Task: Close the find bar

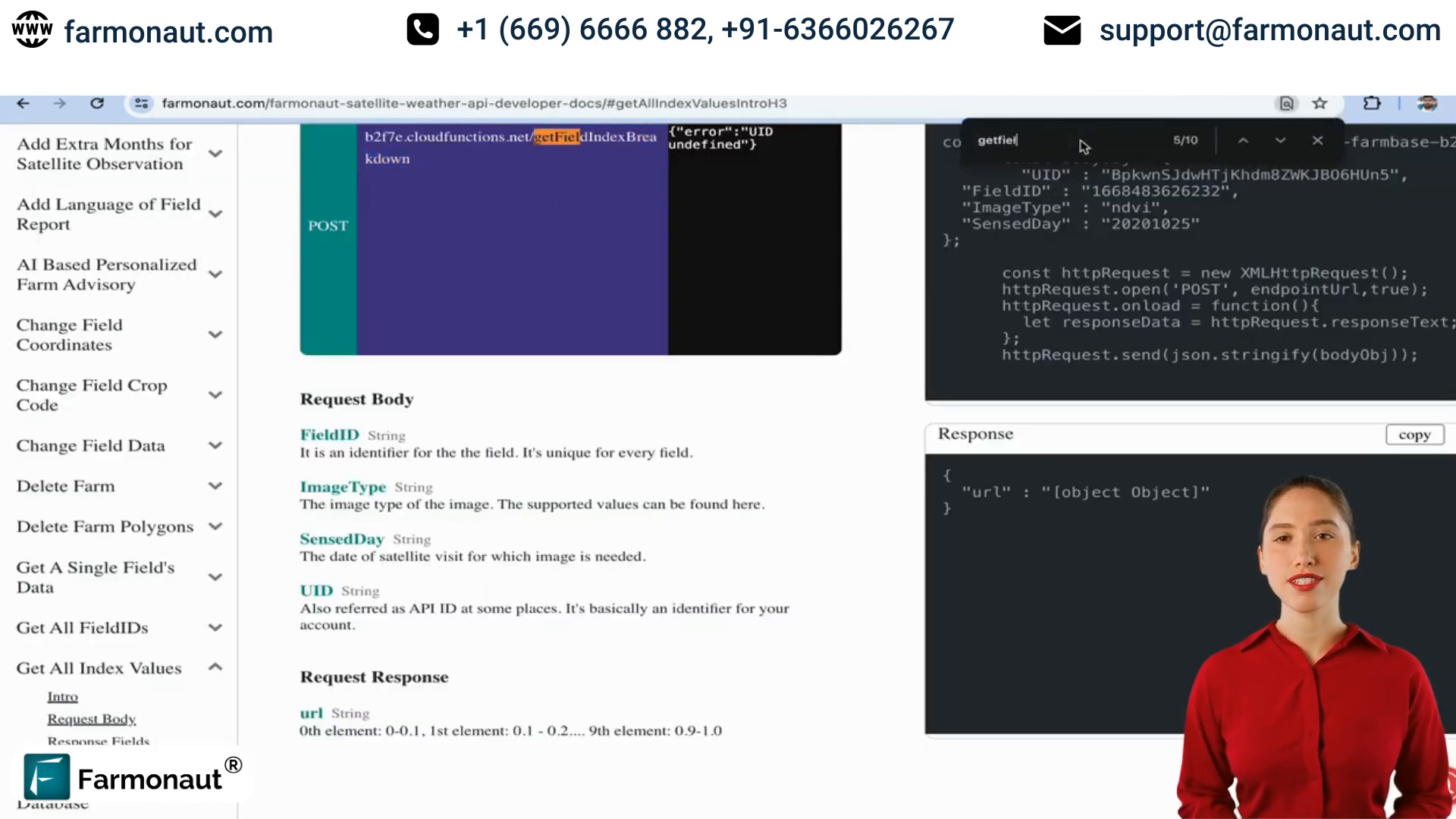Action: click(x=1317, y=140)
